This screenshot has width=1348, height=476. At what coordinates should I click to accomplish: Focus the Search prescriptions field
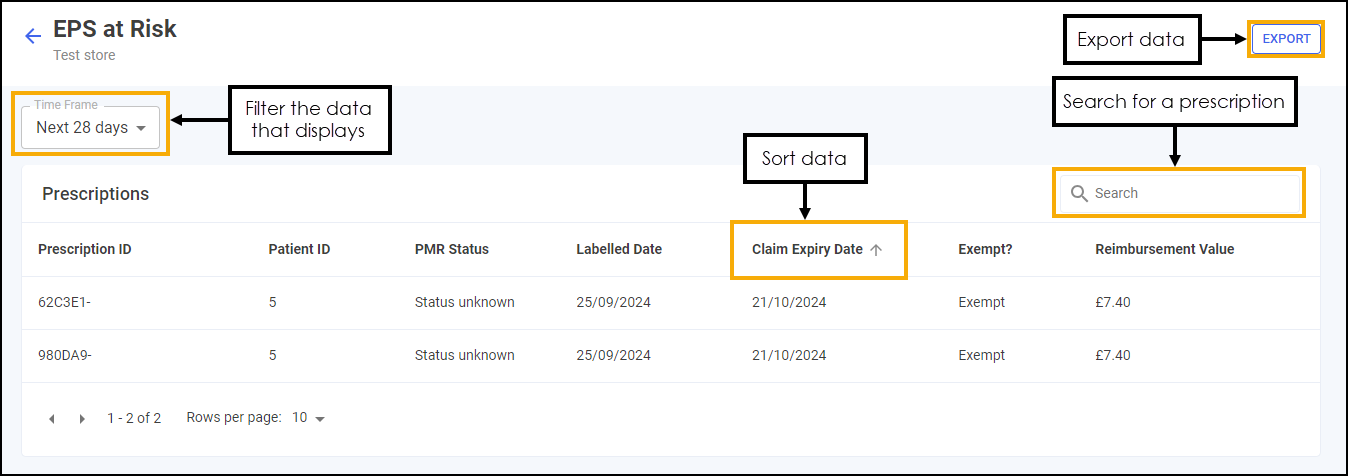pyautogui.click(x=1180, y=193)
